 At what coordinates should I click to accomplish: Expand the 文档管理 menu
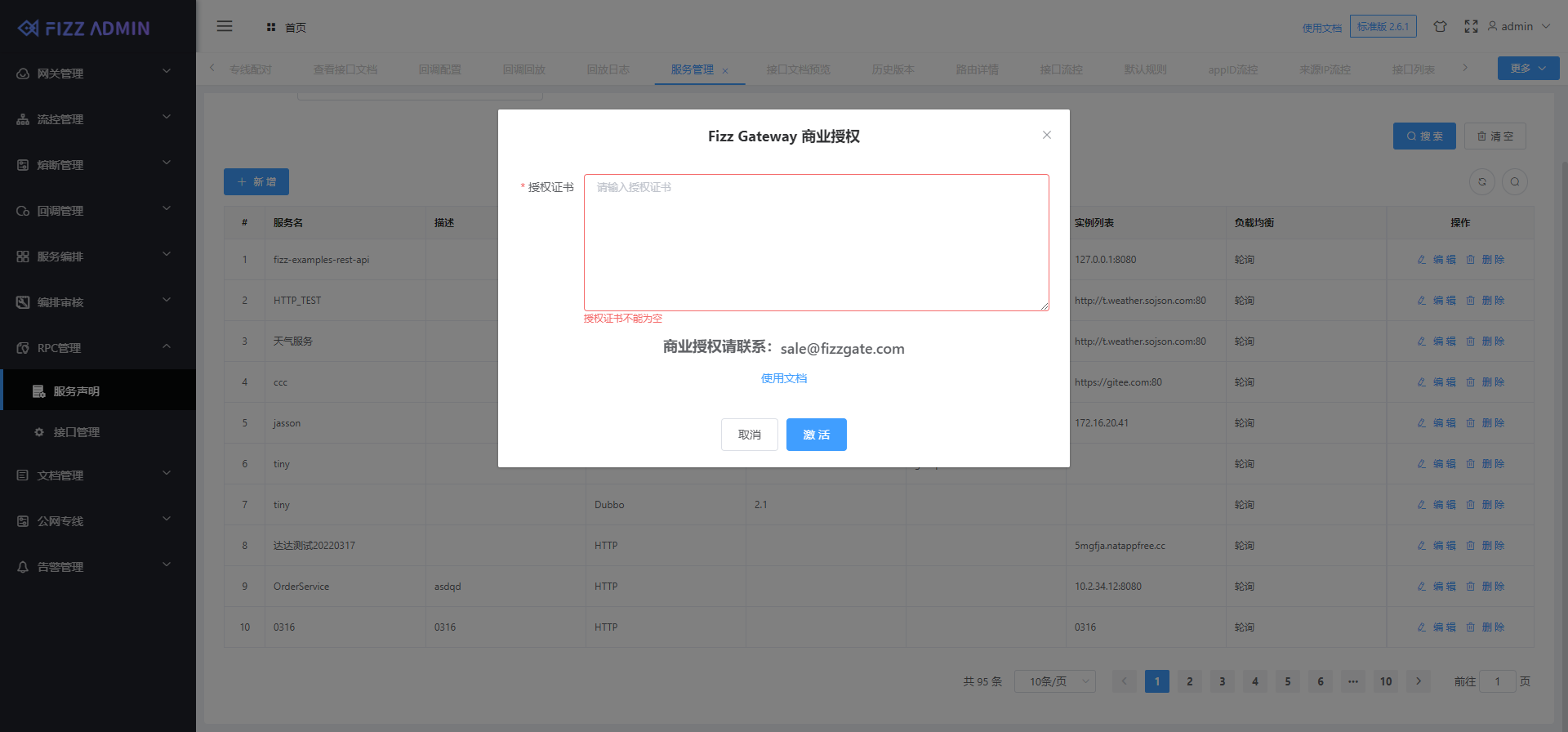[x=167, y=473]
